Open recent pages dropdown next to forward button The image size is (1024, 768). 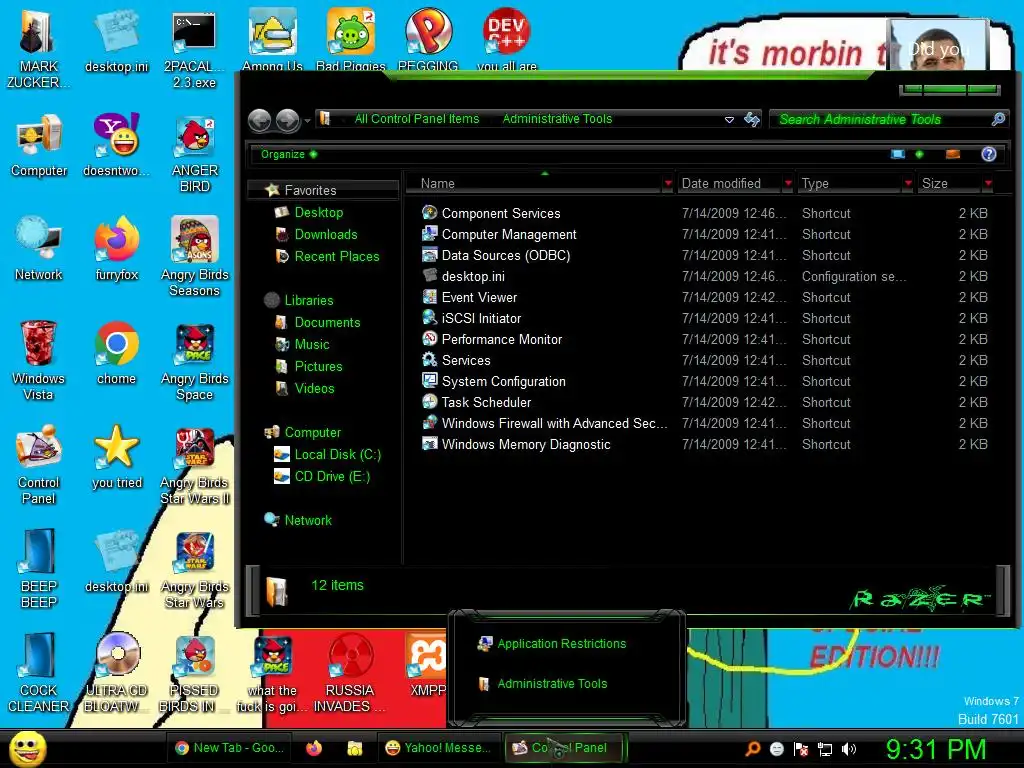[x=307, y=121]
